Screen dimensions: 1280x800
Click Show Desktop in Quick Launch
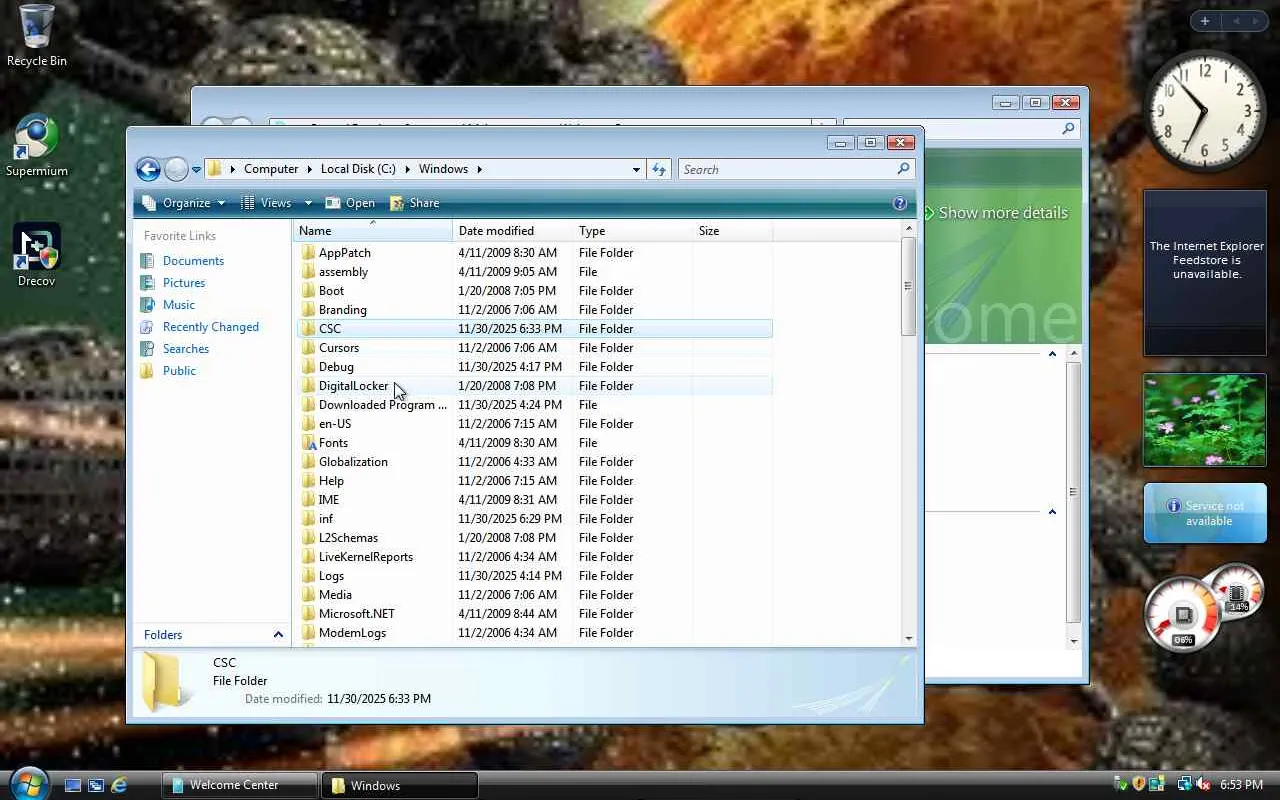click(x=73, y=785)
